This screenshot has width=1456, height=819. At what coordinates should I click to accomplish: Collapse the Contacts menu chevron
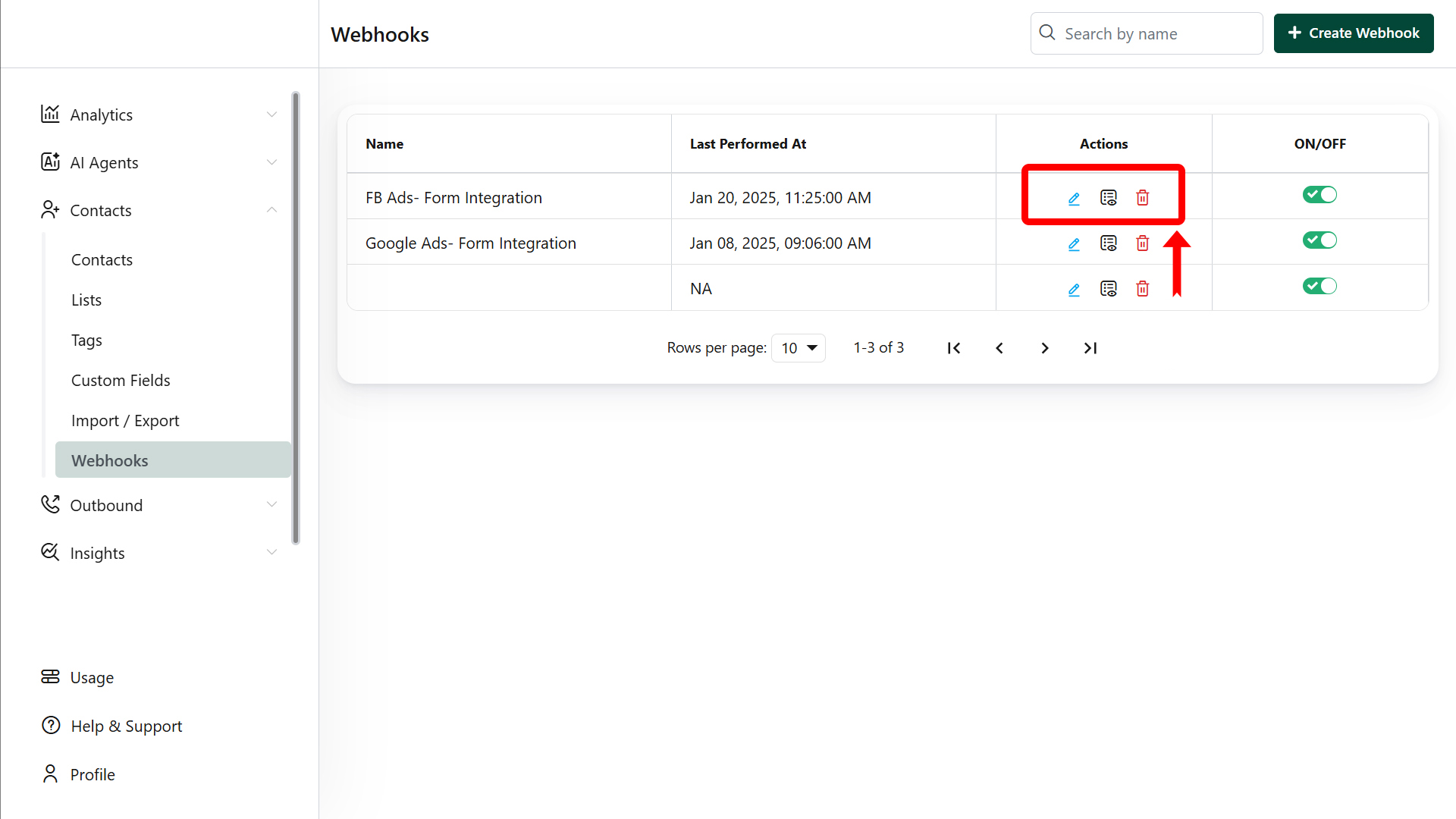coord(271,210)
